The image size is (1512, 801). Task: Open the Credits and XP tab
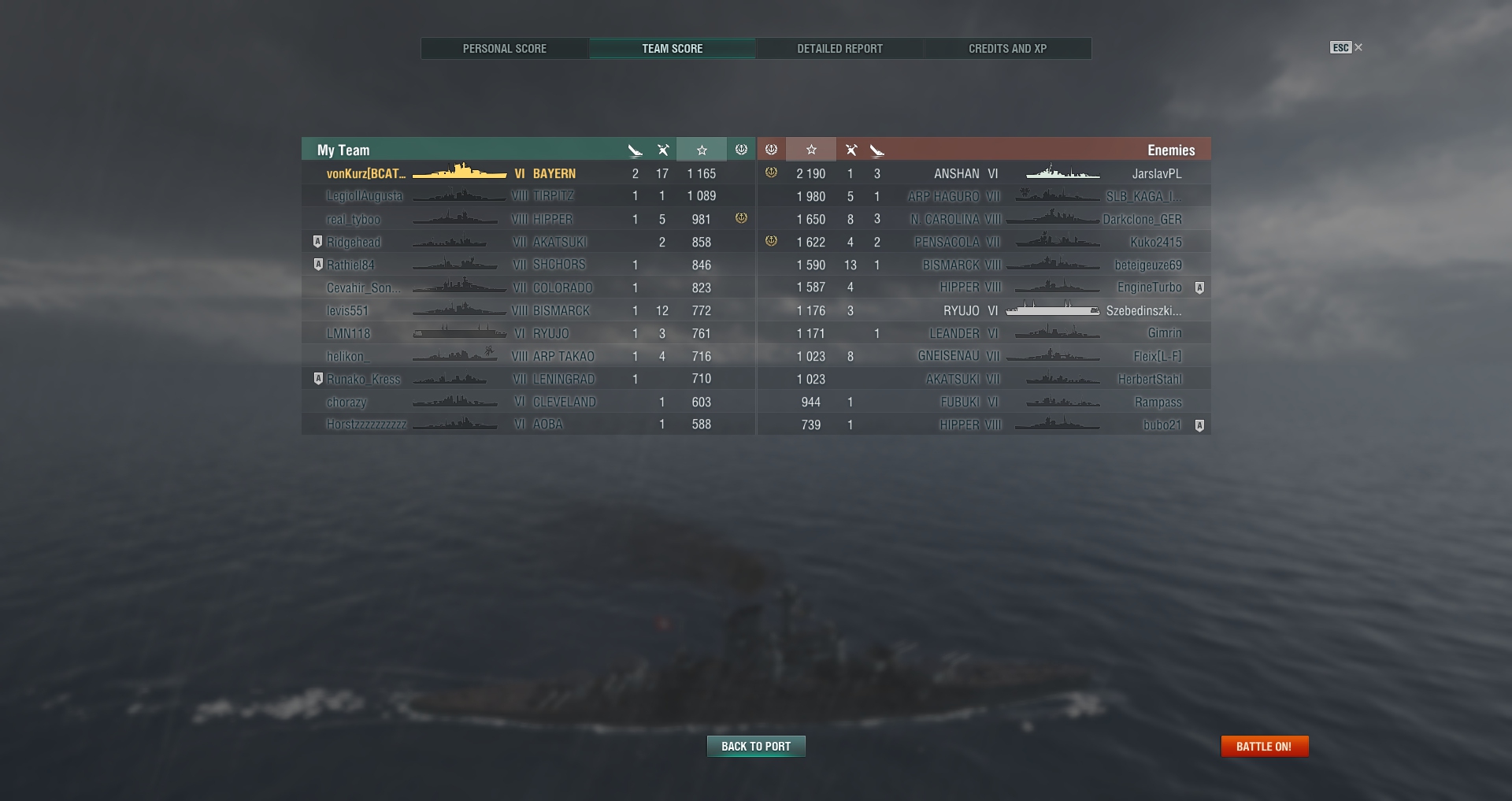tap(1007, 49)
